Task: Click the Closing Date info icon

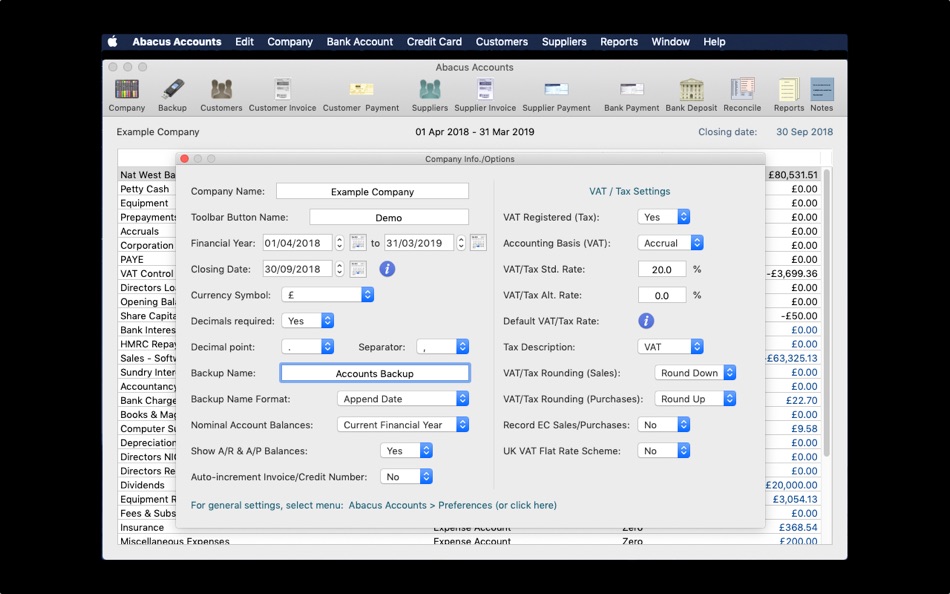Action: coord(387,269)
